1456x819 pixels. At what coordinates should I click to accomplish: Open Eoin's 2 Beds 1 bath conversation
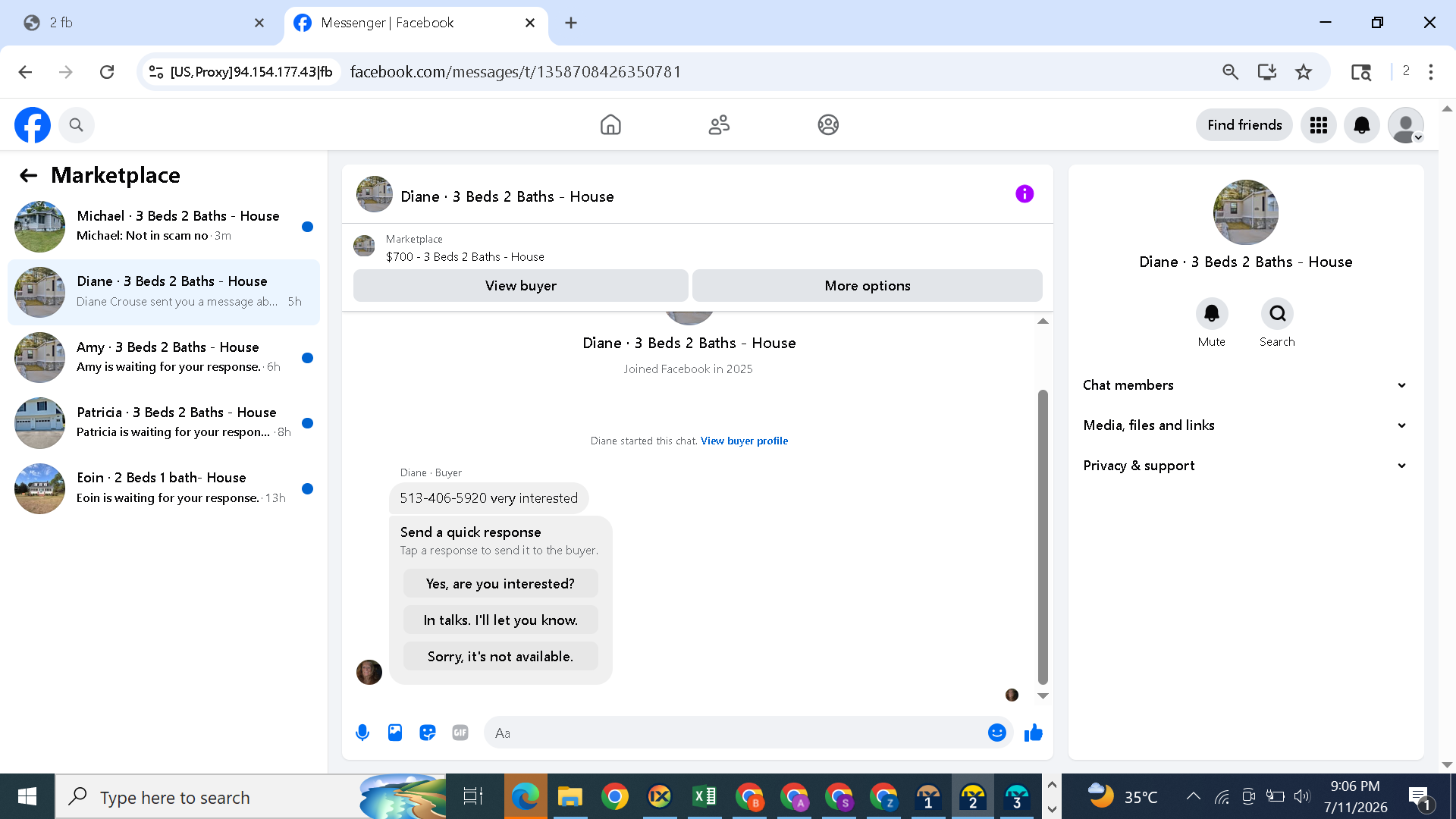pyautogui.click(x=164, y=488)
